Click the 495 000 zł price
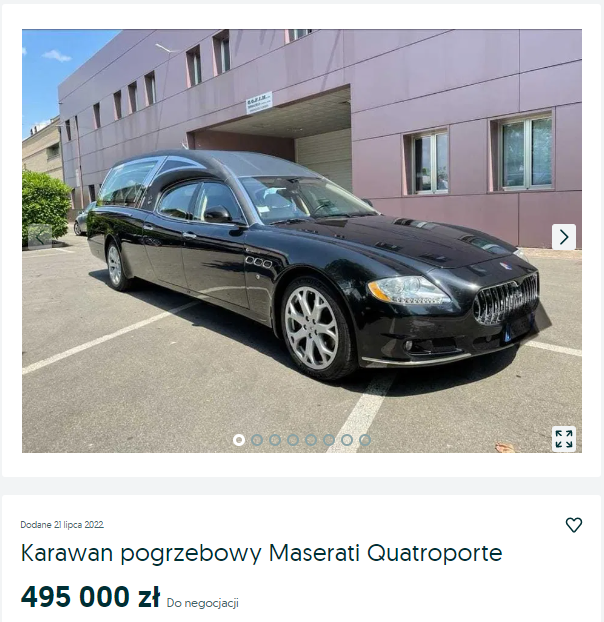 tap(90, 597)
